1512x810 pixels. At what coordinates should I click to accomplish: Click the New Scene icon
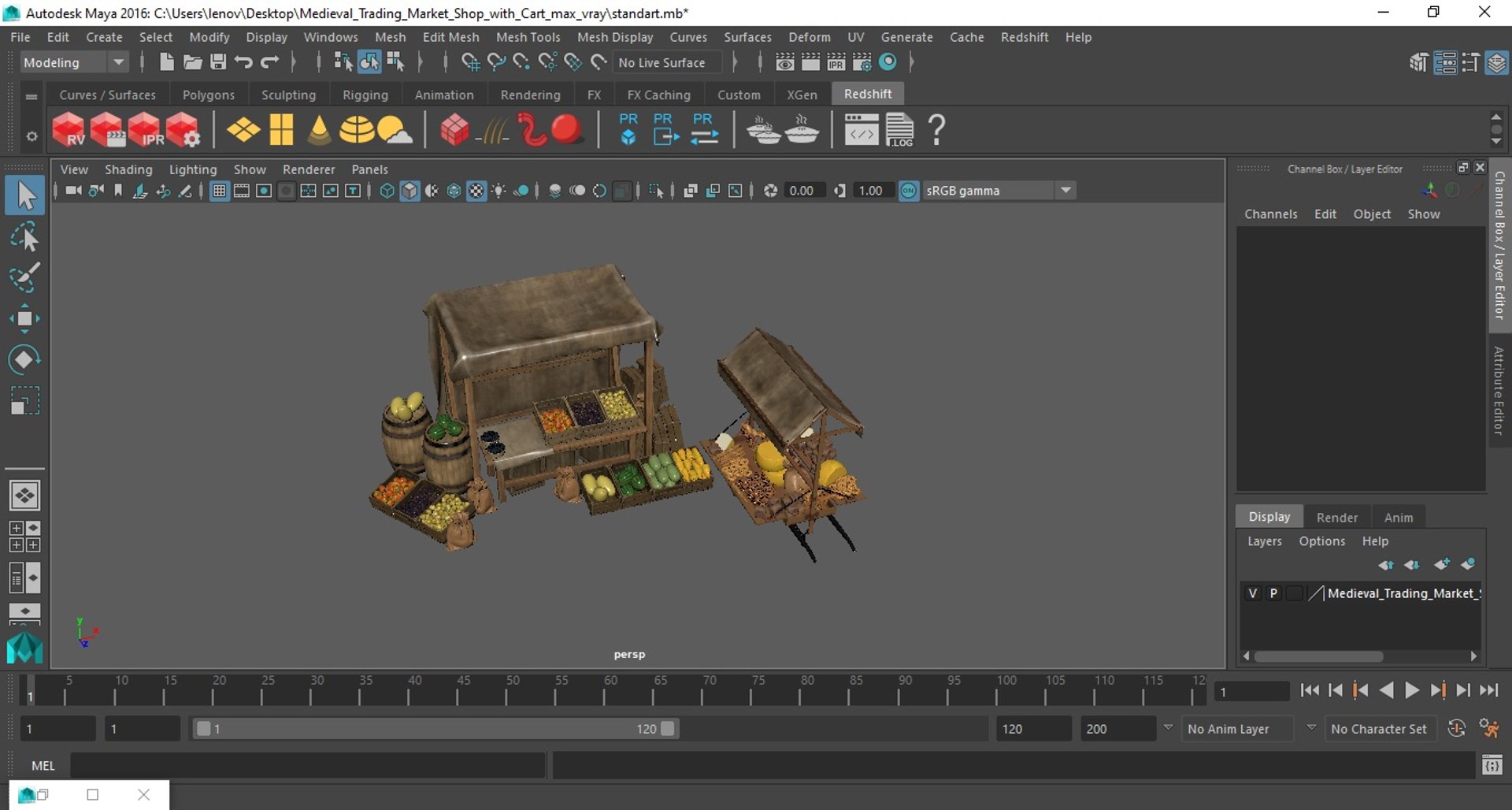coord(166,62)
